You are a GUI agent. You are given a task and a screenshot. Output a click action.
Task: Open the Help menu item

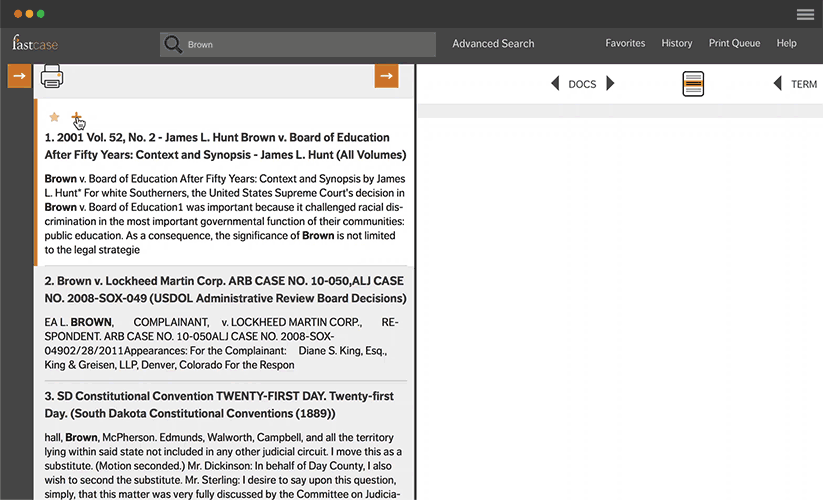[x=787, y=43]
